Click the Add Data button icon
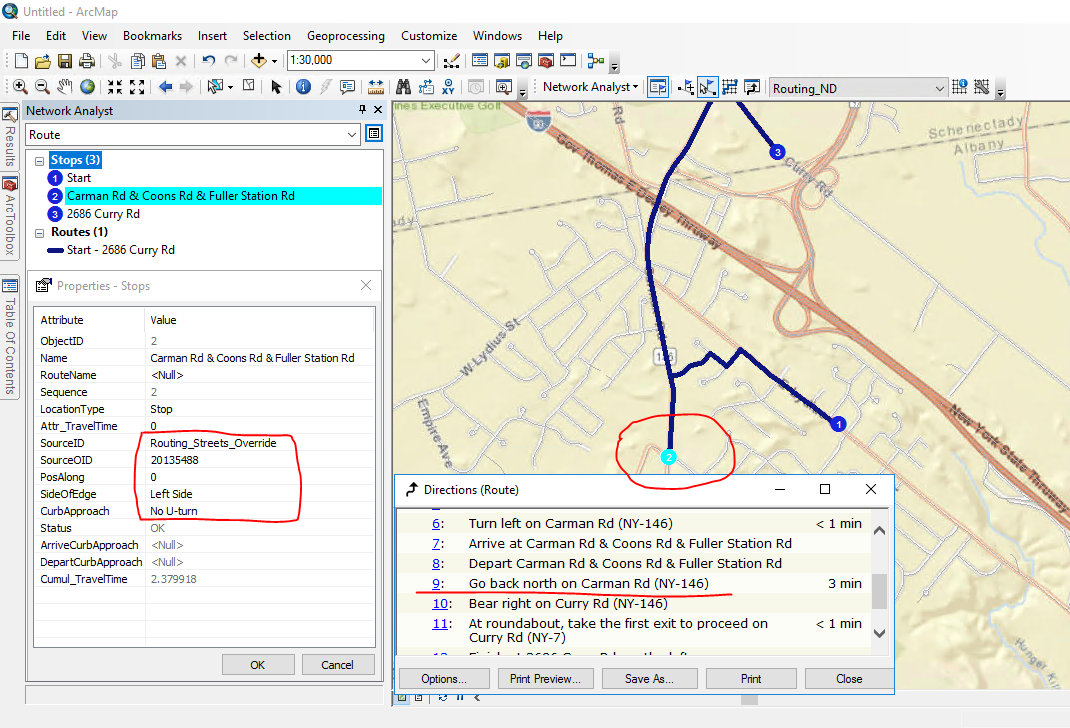This screenshot has height=728, width=1070. pos(259,61)
